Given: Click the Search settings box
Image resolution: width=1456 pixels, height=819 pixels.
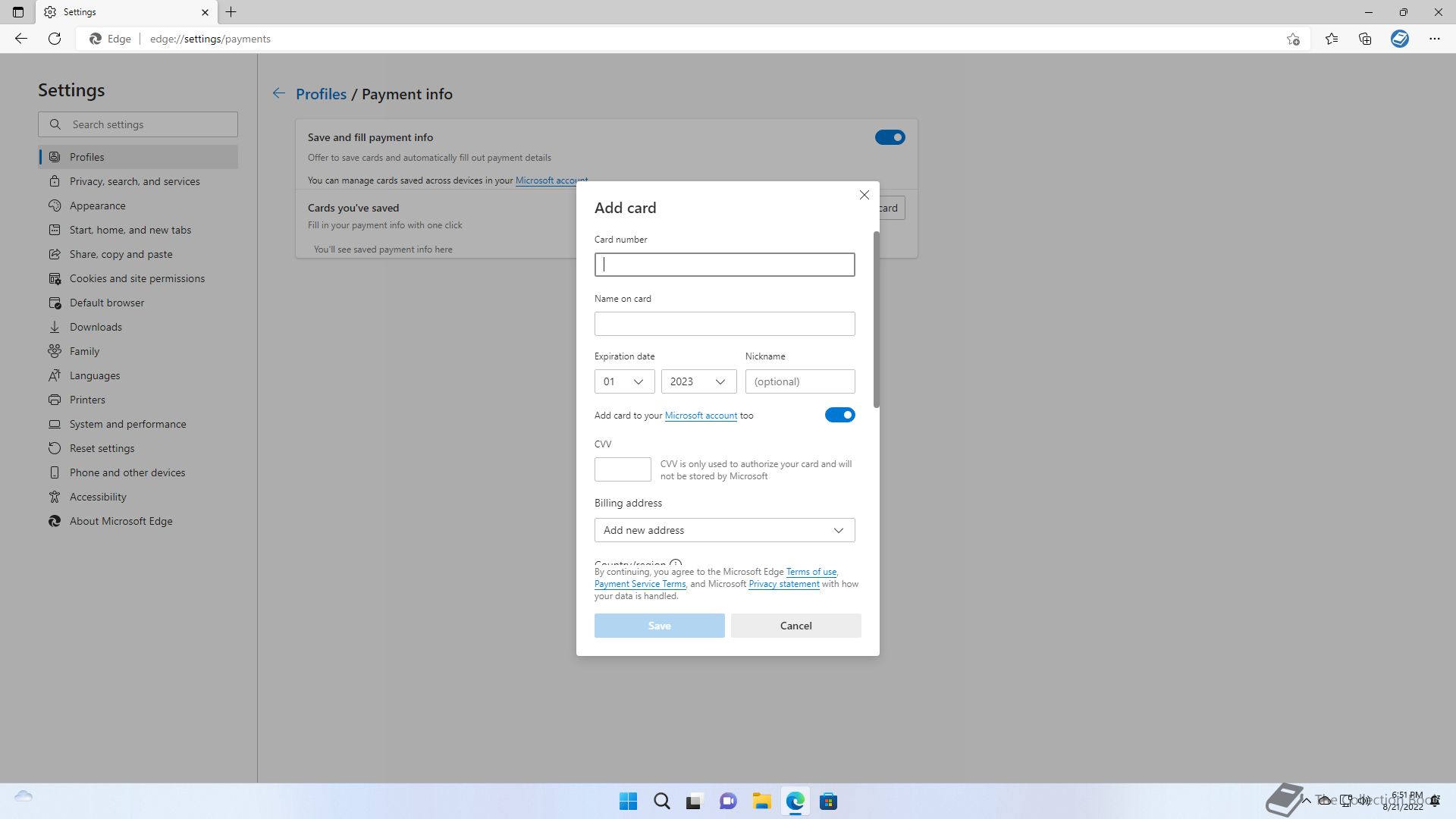Looking at the screenshot, I should pos(138,124).
